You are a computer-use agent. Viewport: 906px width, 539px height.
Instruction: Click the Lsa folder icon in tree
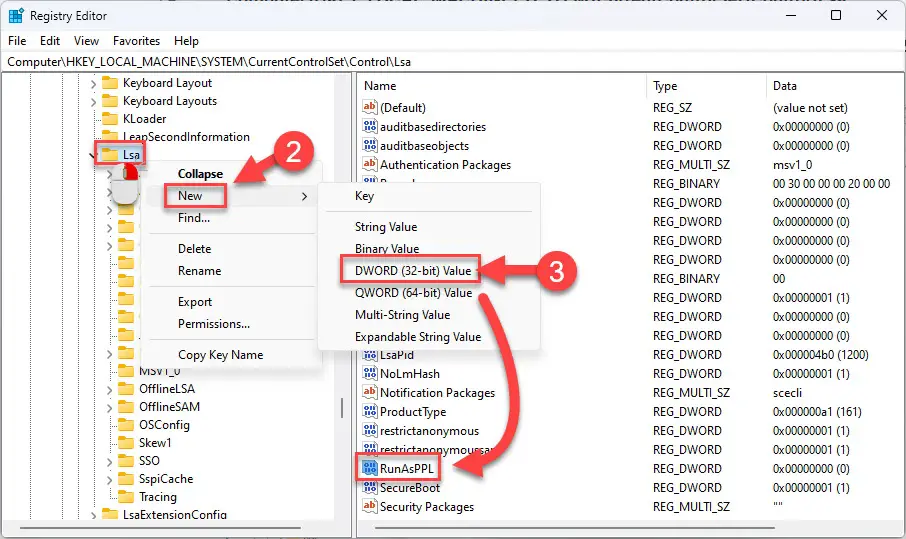pyautogui.click(x=109, y=154)
